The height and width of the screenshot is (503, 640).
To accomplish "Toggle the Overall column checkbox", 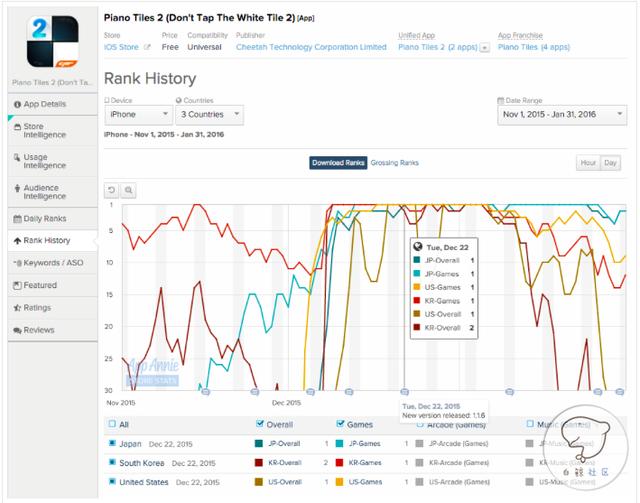I will click(x=260, y=424).
